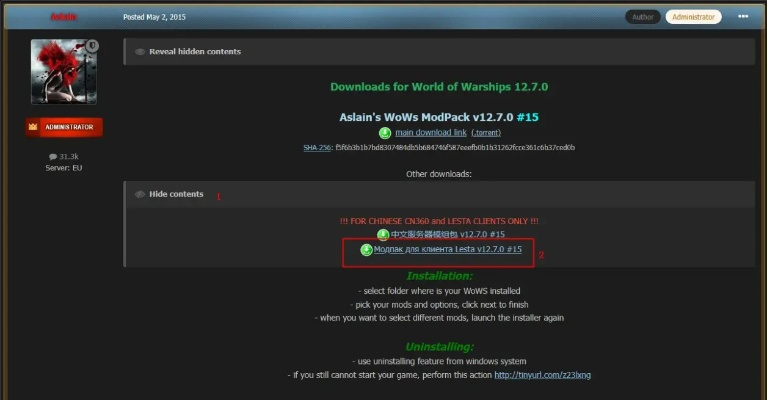Click the Author badge button

[x=641, y=17]
